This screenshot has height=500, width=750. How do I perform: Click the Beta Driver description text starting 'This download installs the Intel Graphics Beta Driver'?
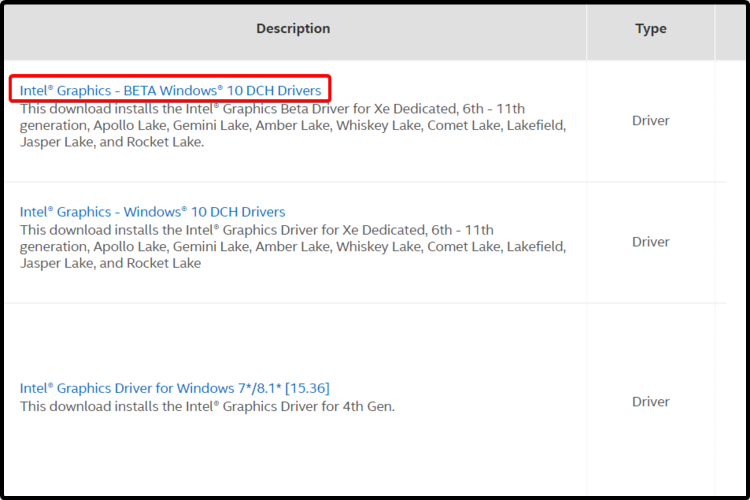tap(293, 125)
